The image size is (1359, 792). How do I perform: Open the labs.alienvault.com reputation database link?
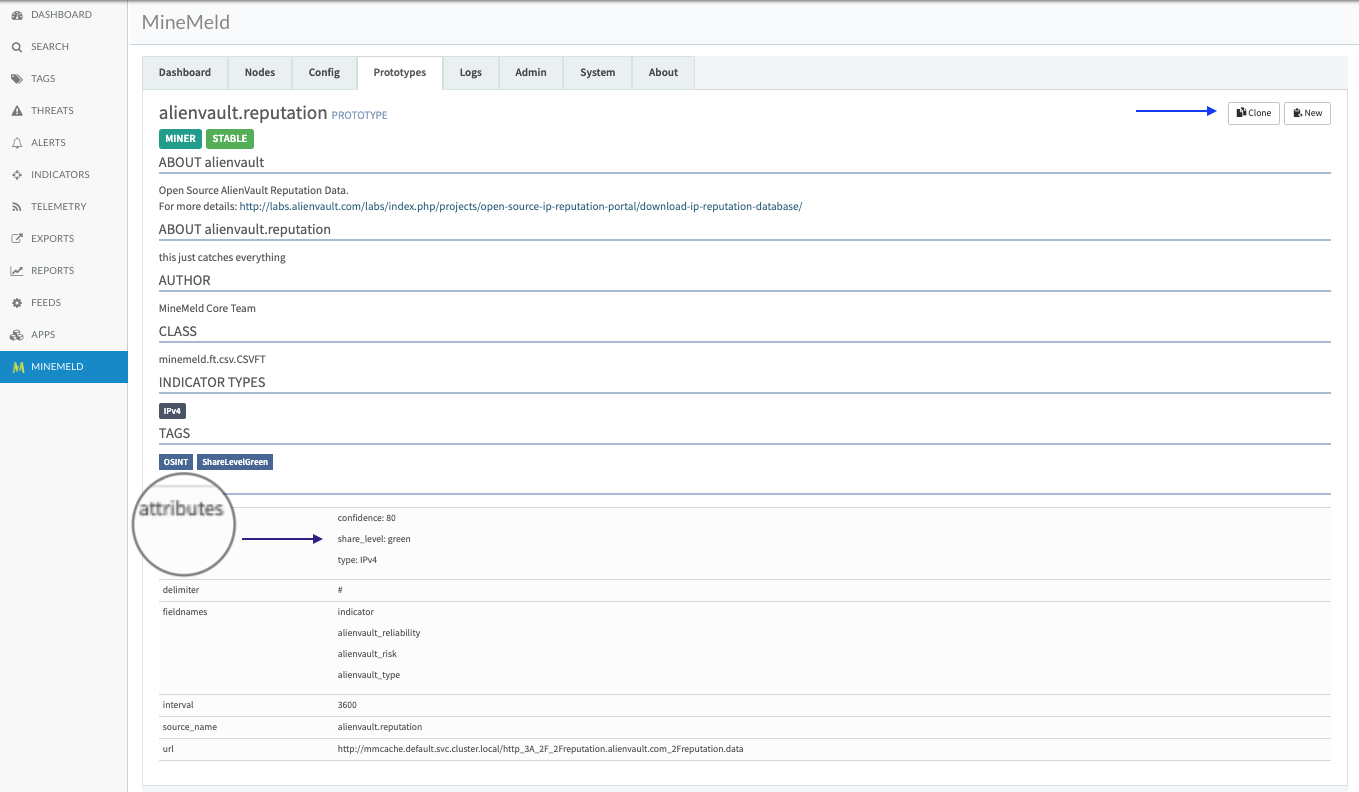[520, 207]
